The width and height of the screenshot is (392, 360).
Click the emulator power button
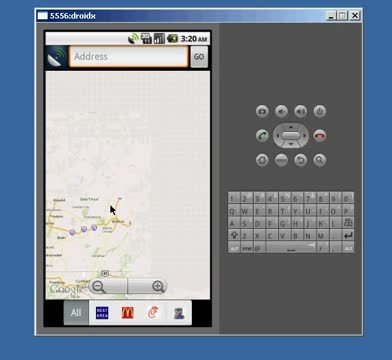click(x=320, y=111)
